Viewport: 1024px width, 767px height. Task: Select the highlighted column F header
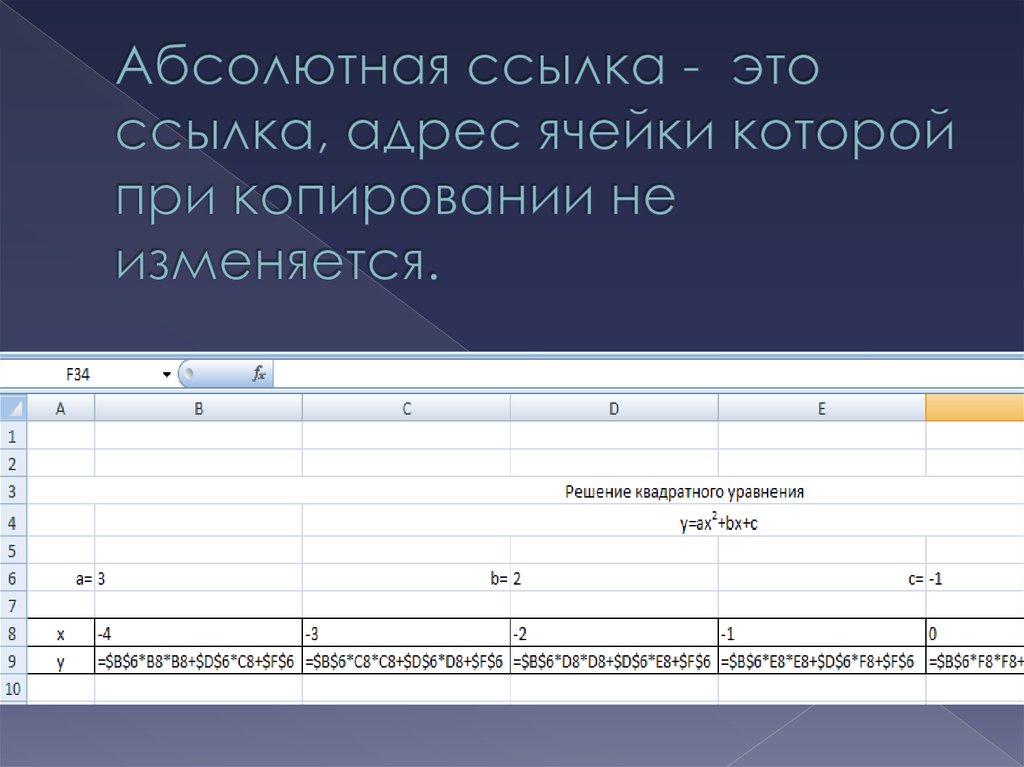pyautogui.click(x=974, y=409)
